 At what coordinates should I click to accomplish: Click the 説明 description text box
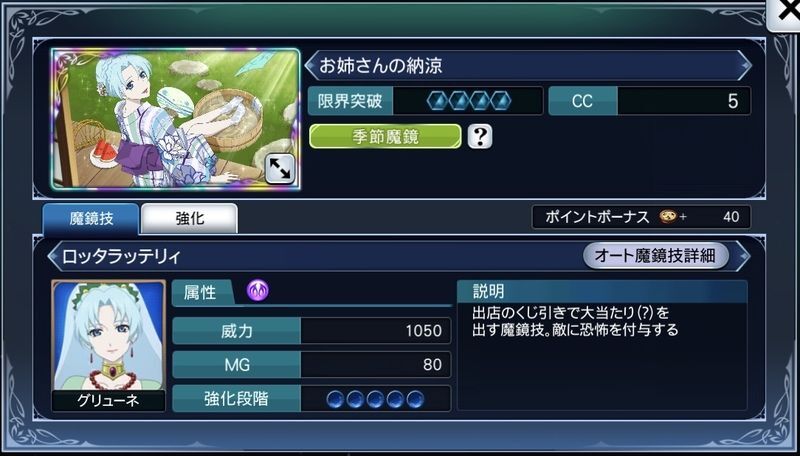tap(603, 345)
